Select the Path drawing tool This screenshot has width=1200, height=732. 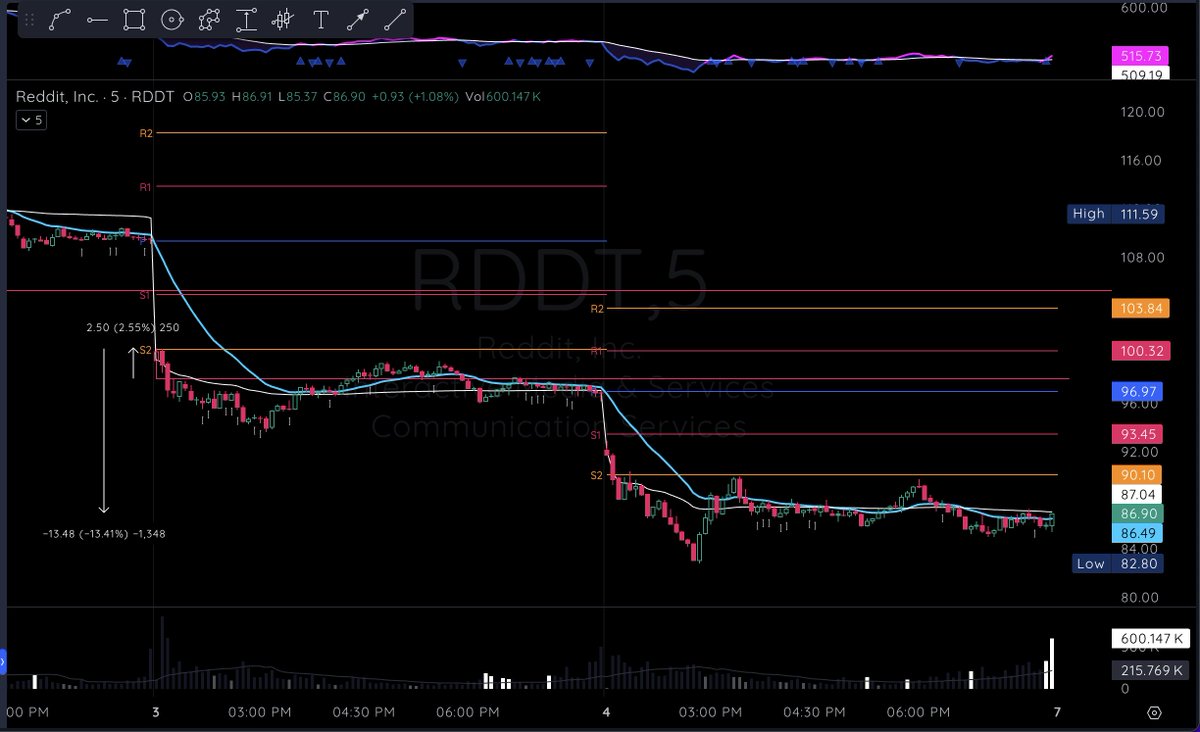coord(59,20)
